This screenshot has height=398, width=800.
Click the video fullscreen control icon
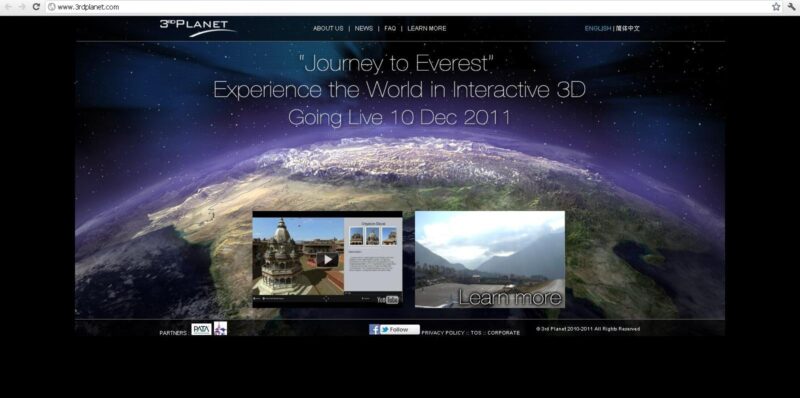(x=327, y=298)
